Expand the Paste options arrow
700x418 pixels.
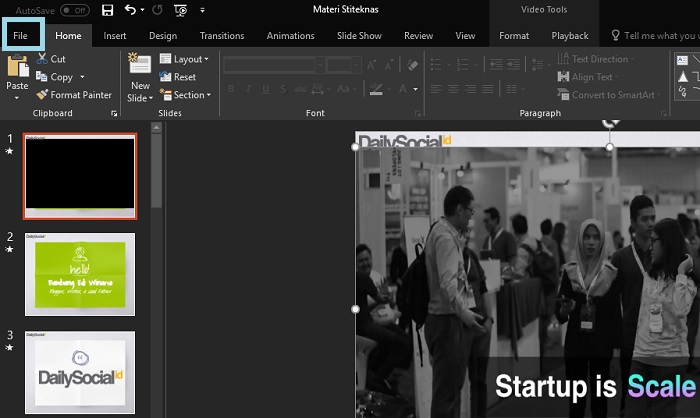pos(17,98)
